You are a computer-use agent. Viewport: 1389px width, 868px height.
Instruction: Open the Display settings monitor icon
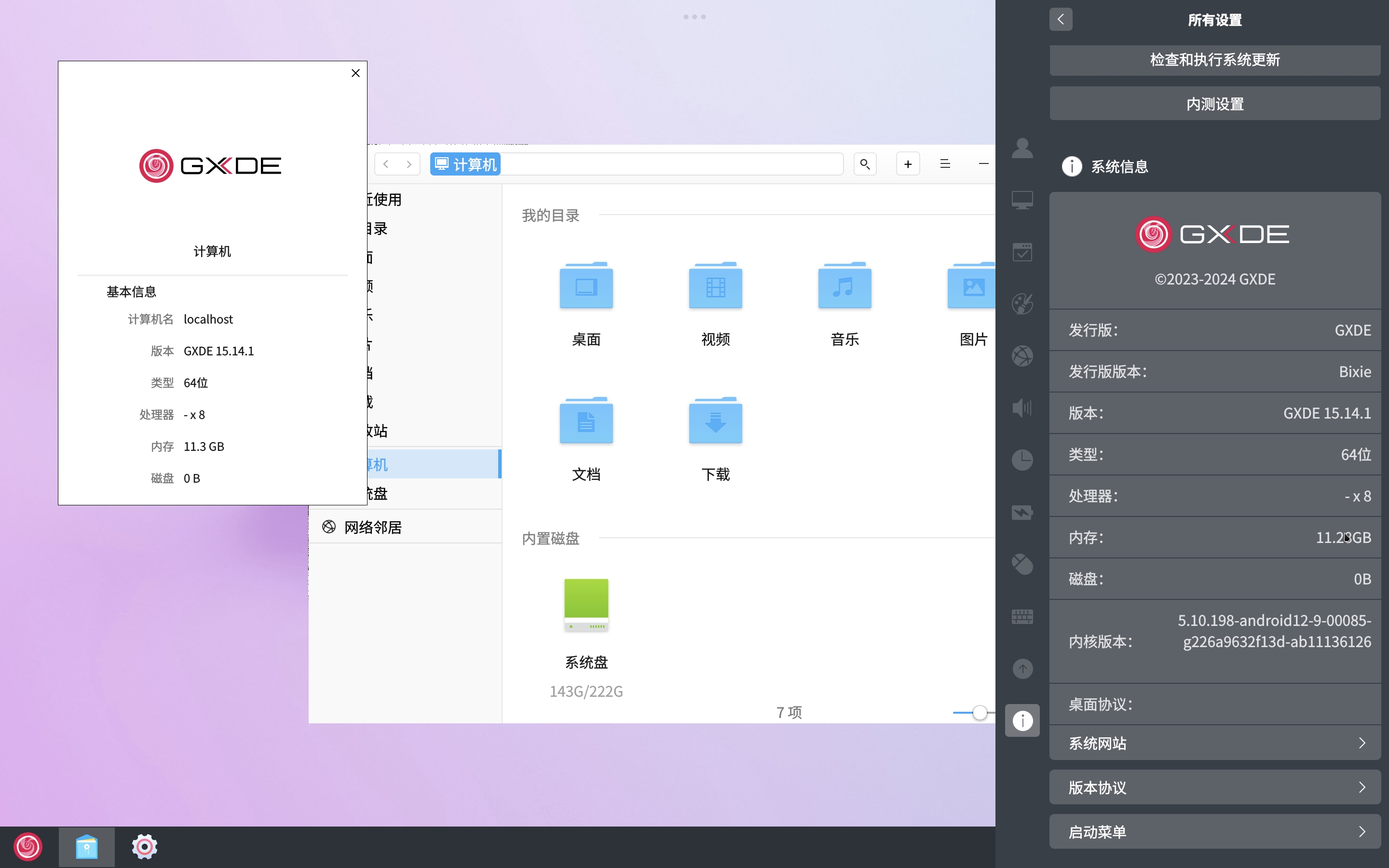click(x=1022, y=200)
